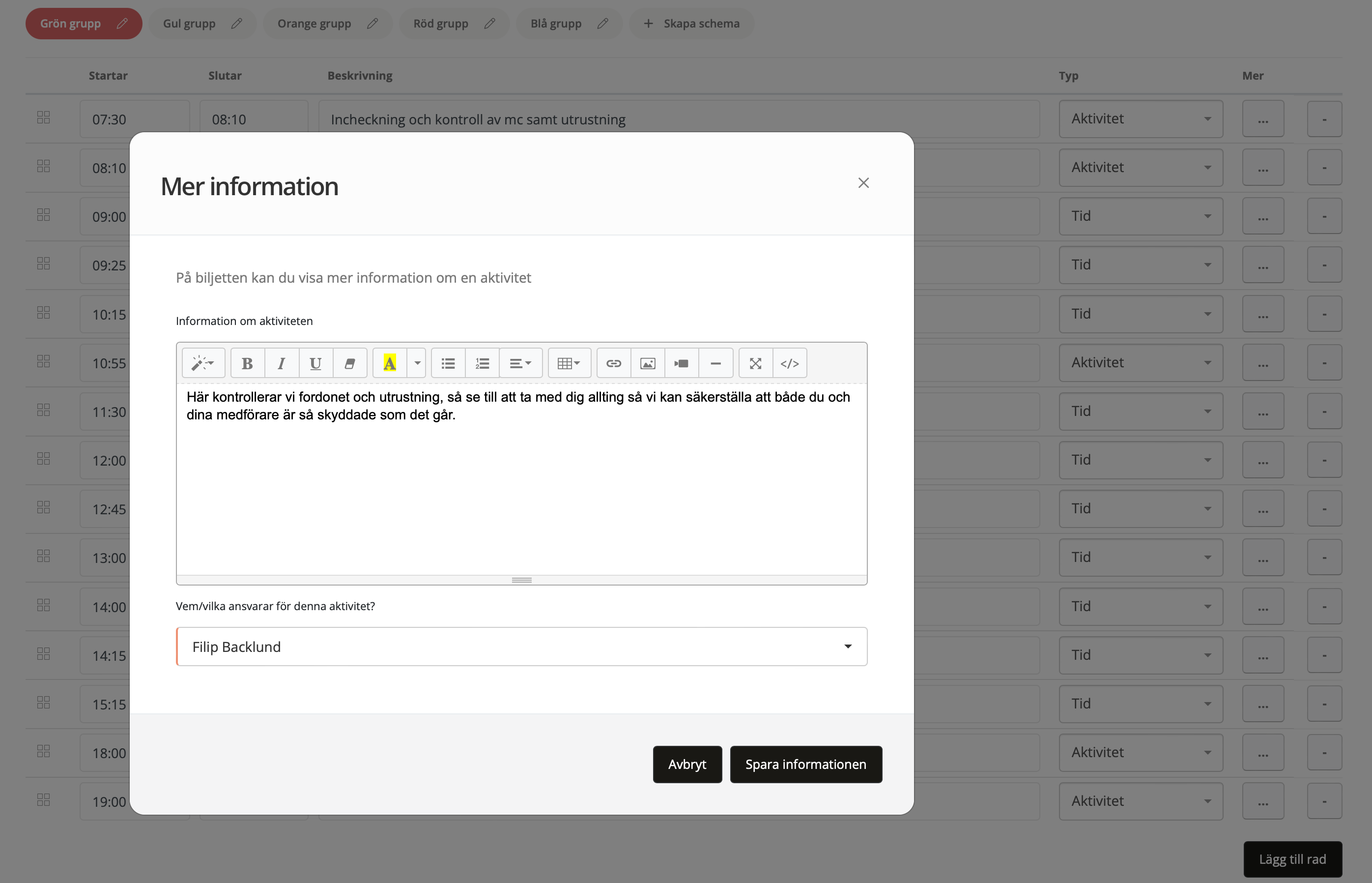Insert unordered bullet list
Image resolution: width=1372 pixels, height=883 pixels.
pos(448,363)
